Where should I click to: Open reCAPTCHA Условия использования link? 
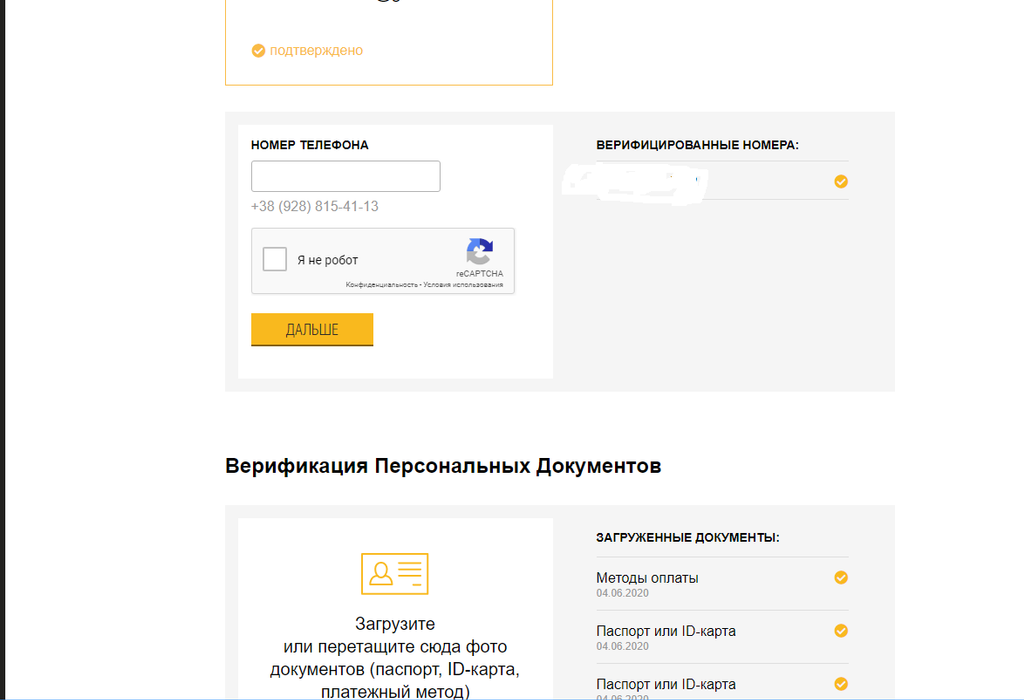(463, 285)
